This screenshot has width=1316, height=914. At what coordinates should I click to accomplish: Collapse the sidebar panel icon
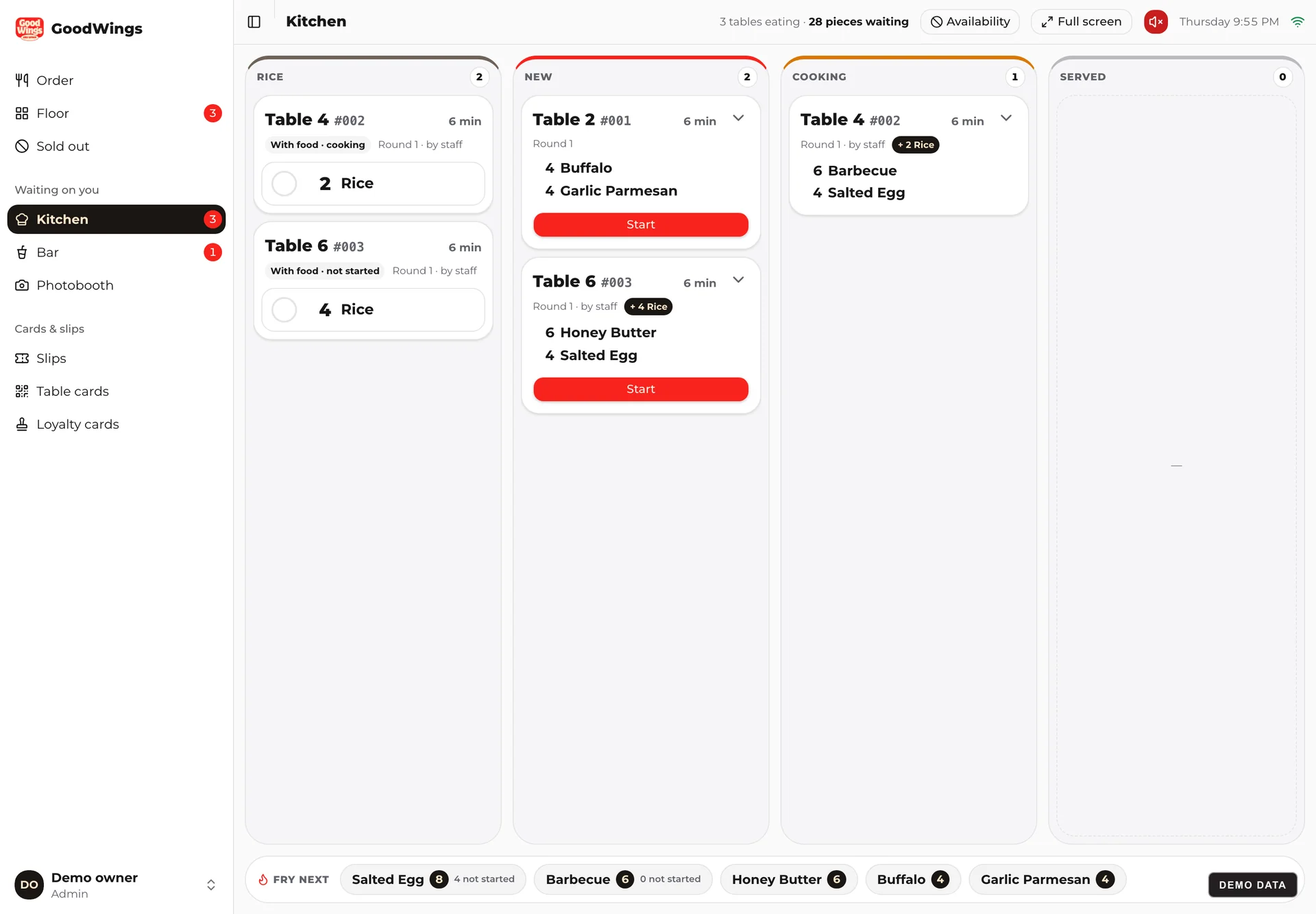coord(254,22)
